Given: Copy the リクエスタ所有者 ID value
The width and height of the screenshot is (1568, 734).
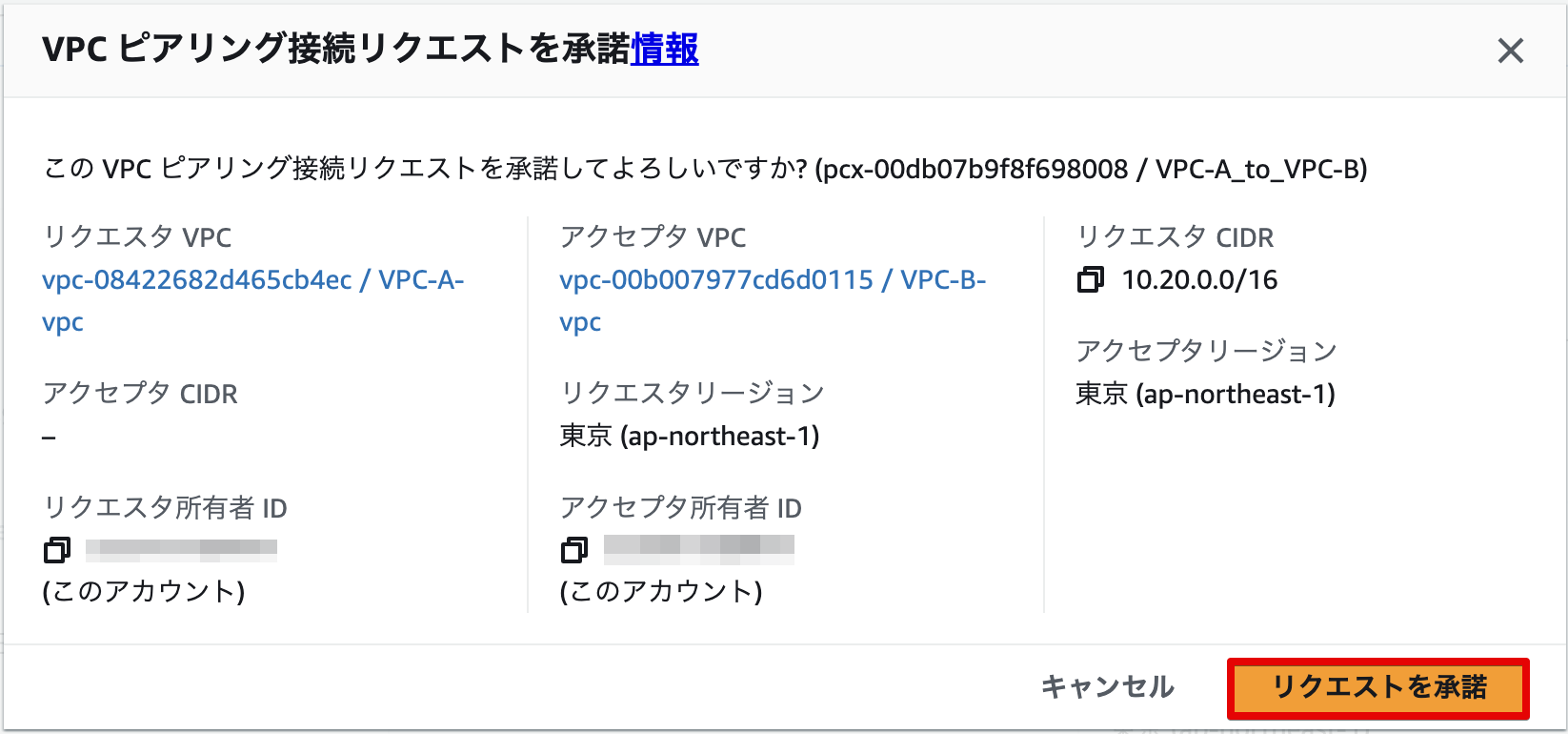Looking at the screenshot, I should coord(57,550).
